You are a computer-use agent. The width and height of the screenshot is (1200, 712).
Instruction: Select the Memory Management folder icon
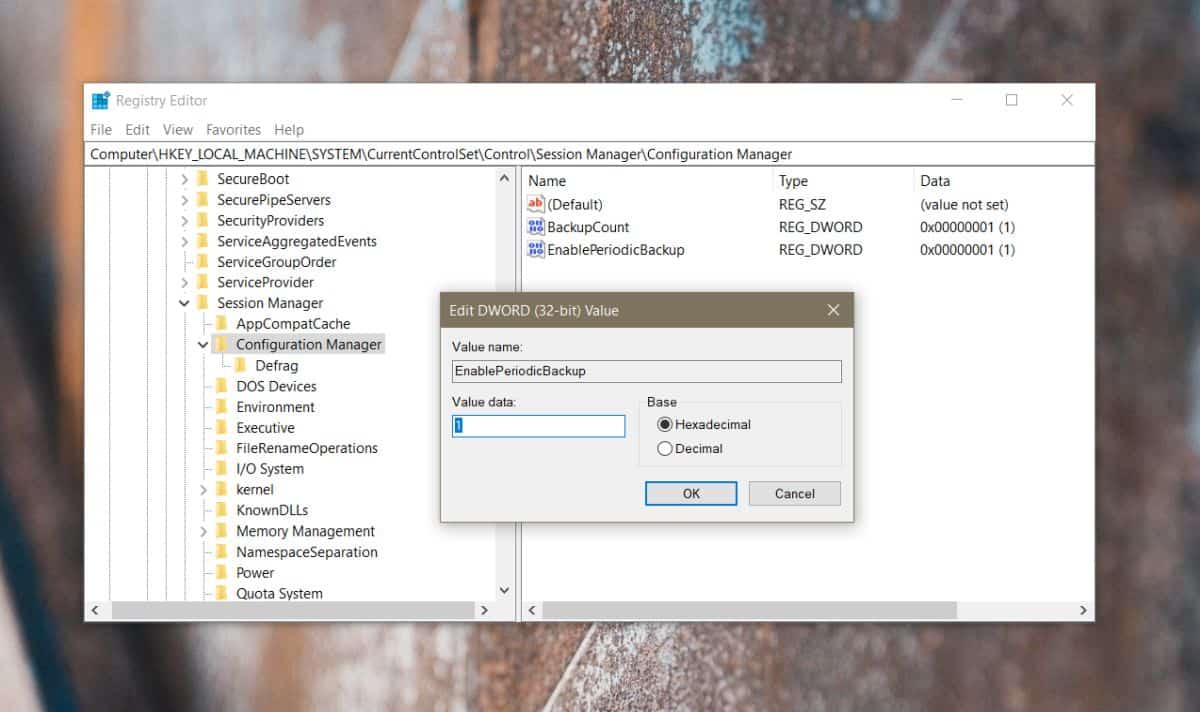pyautogui.click(x=222, y=531)
